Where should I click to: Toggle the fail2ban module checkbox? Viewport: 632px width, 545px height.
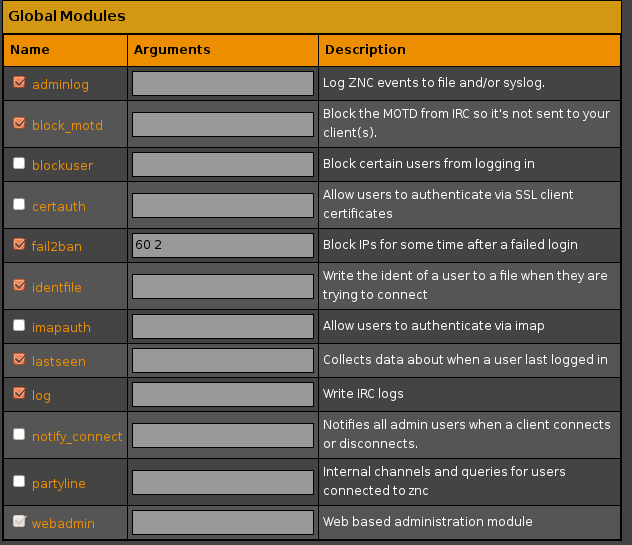coord(19,244)
